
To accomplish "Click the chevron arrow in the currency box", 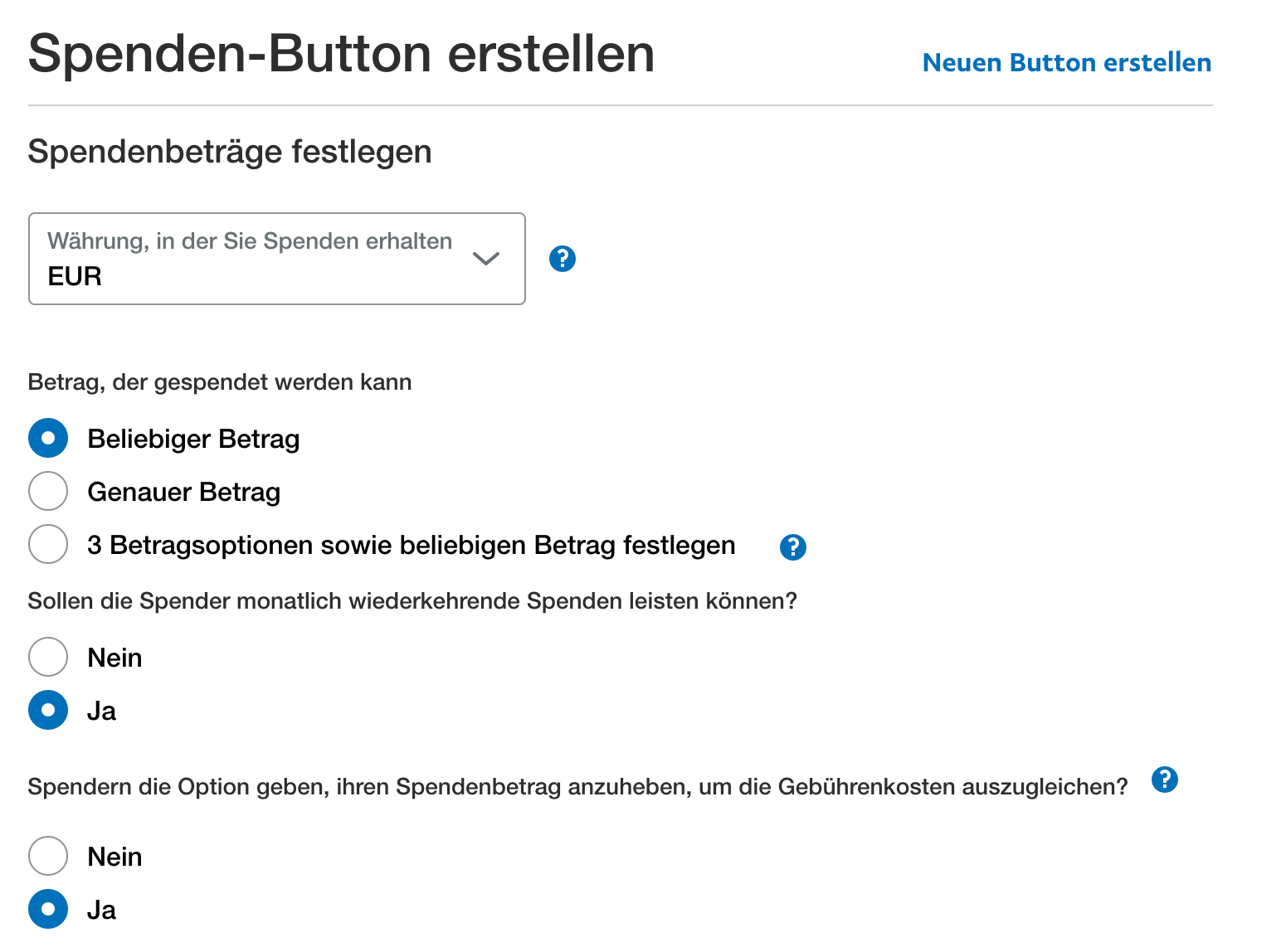I will coord(486,259).
